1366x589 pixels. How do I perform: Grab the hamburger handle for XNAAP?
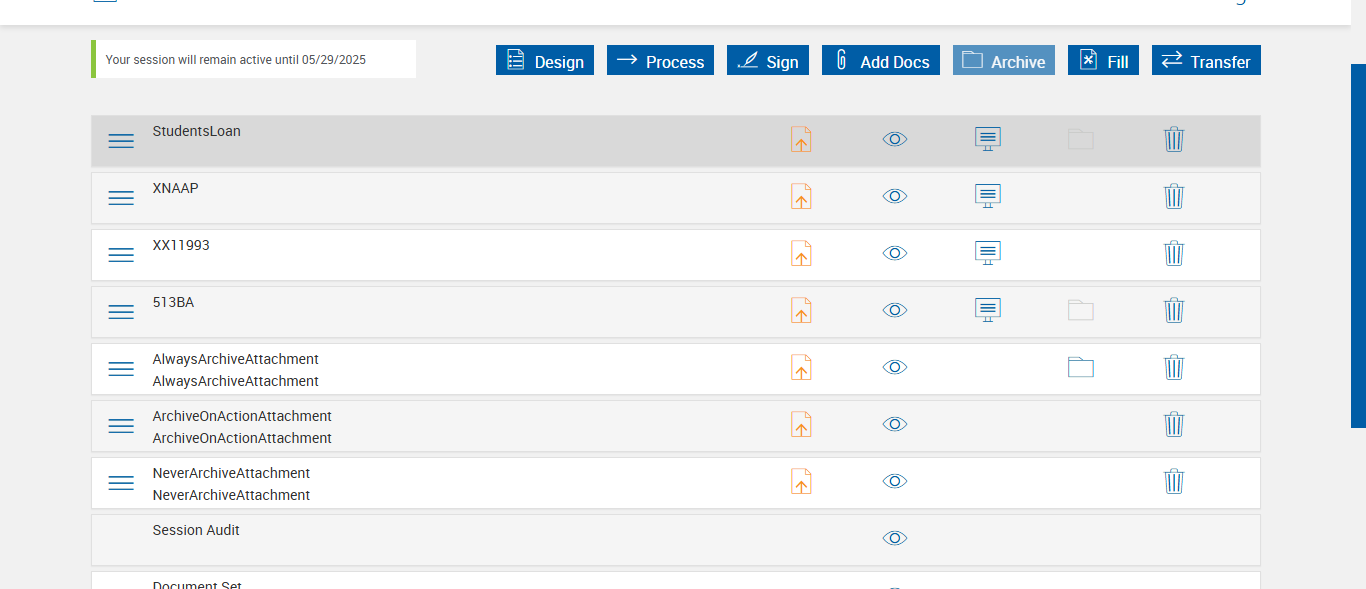[121, 198]
